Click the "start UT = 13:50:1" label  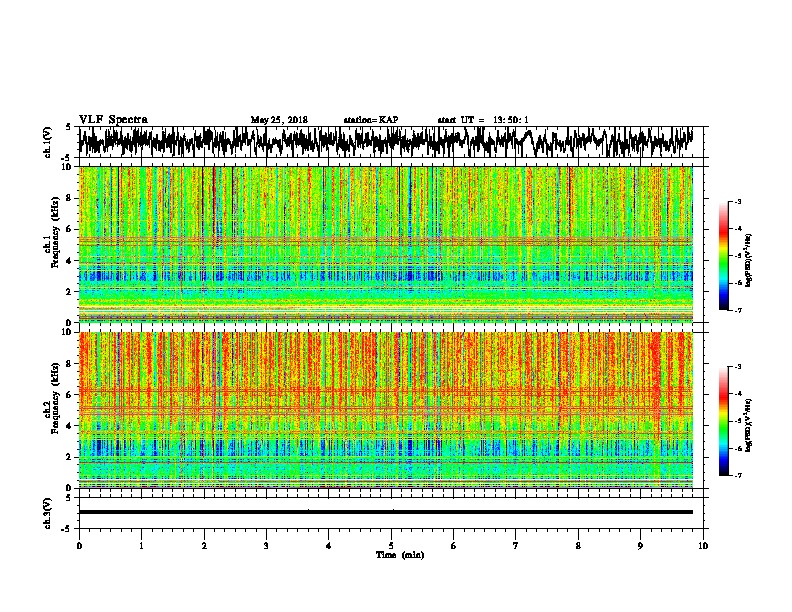pos(483,120)
